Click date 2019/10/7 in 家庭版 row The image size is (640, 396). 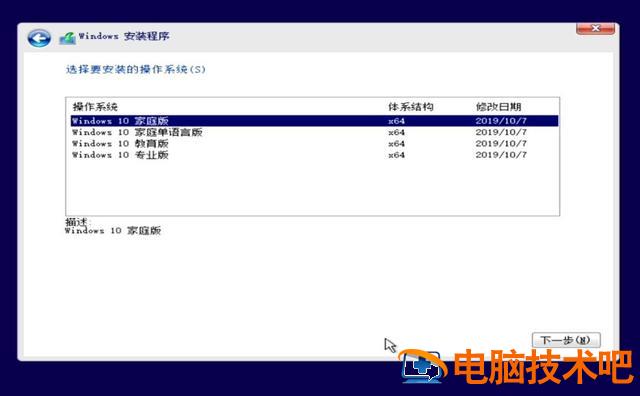pos(501,121)
